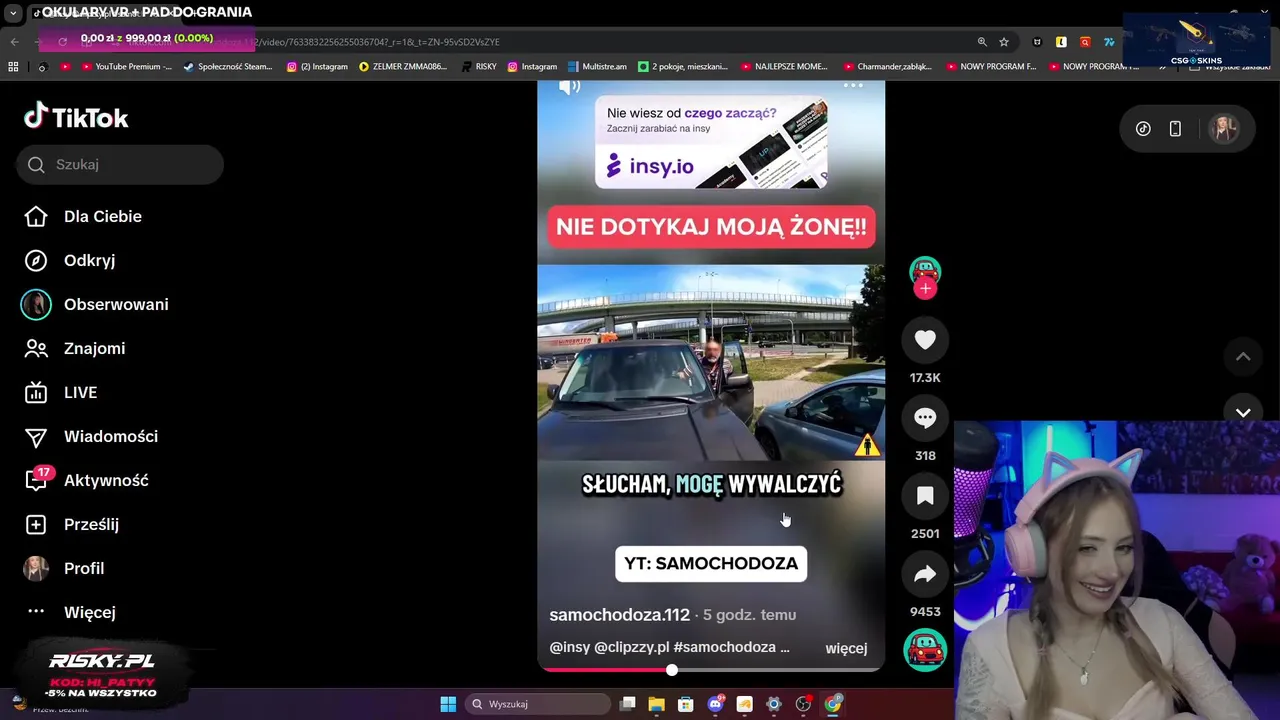Screen dimensions: 1280x720
Task: Click the @clipzzy.pl mention
Action: [632, 648]
